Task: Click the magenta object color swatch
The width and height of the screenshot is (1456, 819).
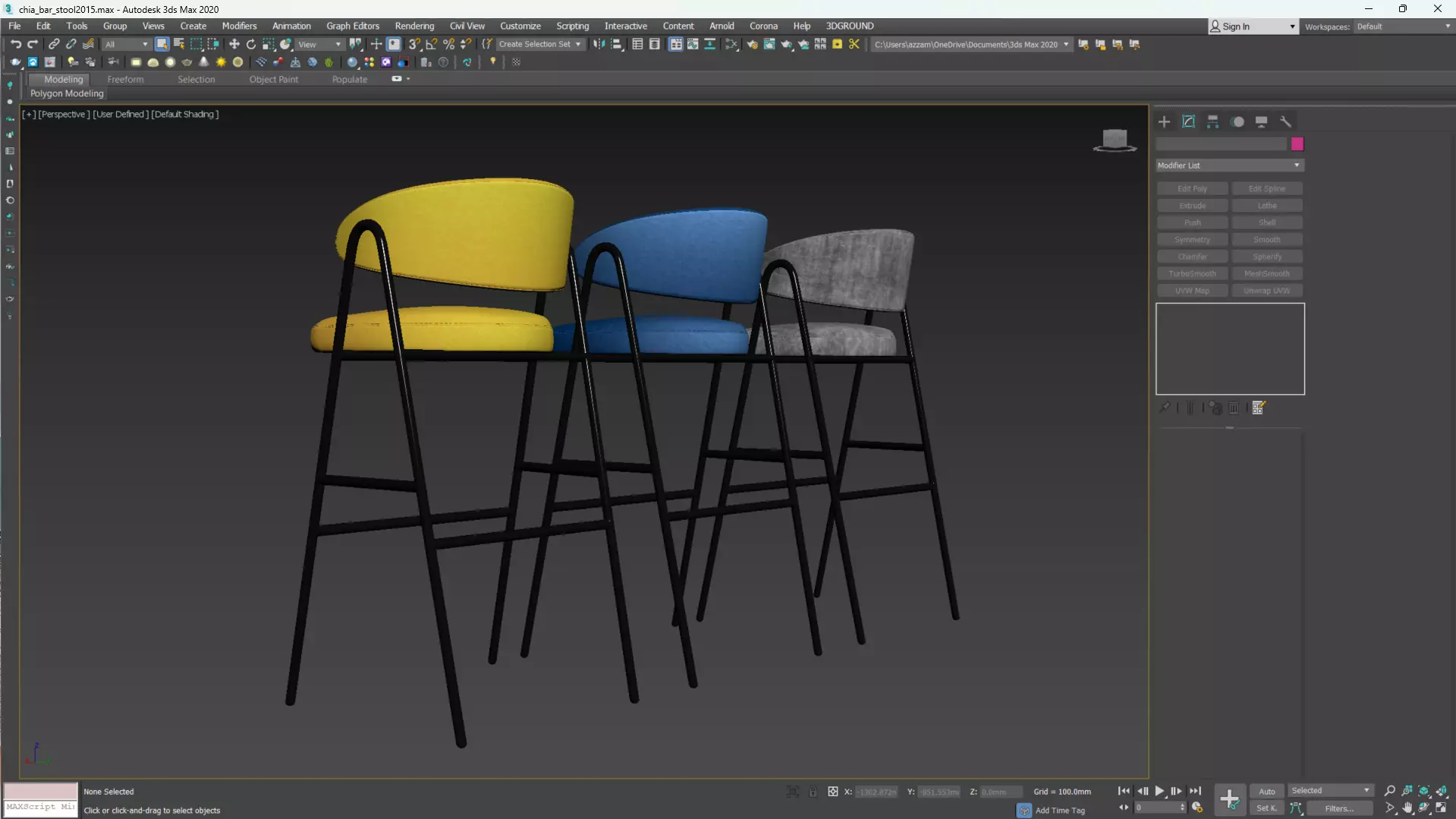Action: click(x=1297, y=144)
